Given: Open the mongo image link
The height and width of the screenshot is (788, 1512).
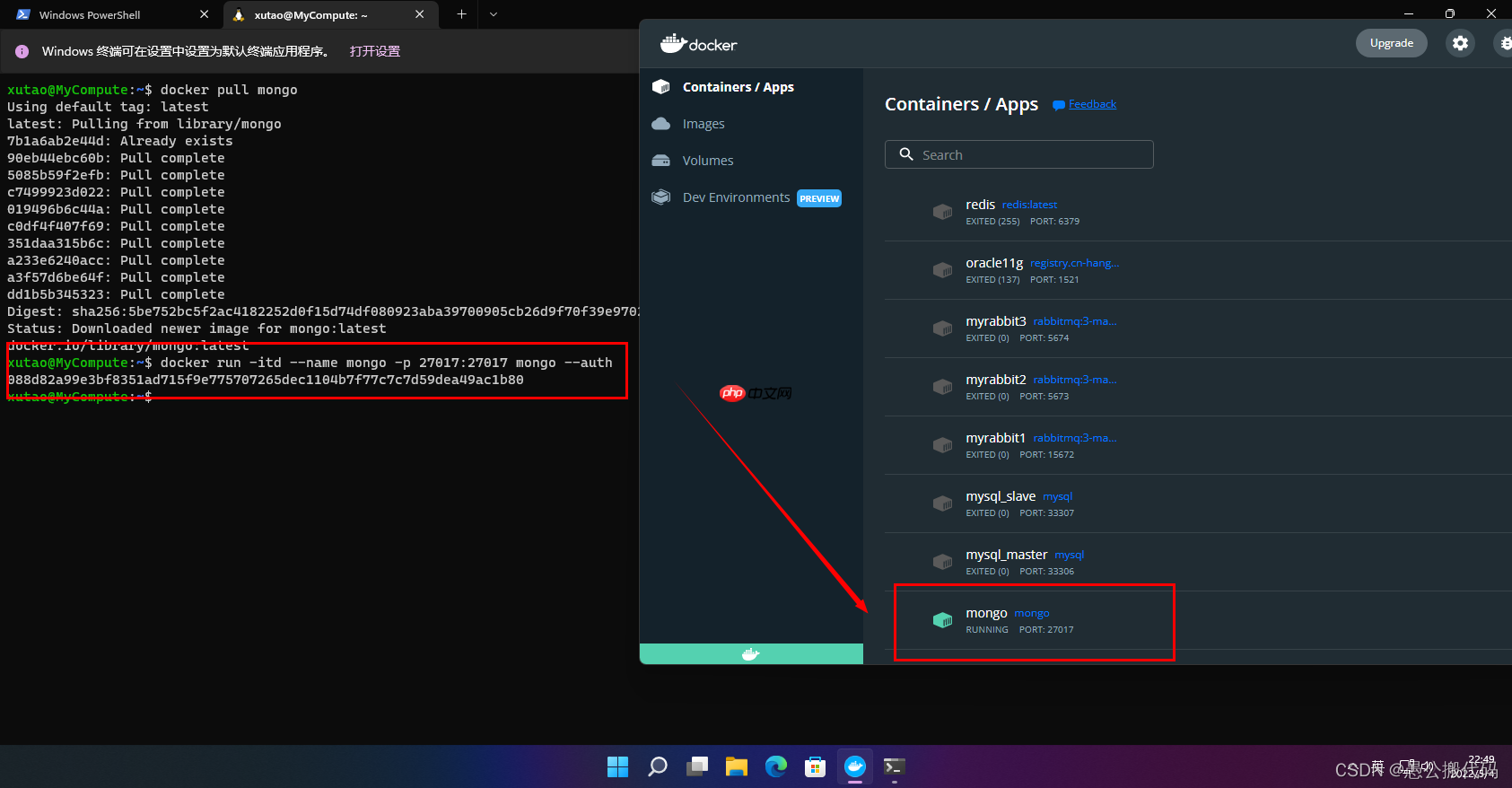Looking at the screenshot, I should [x=1032, y=613].
